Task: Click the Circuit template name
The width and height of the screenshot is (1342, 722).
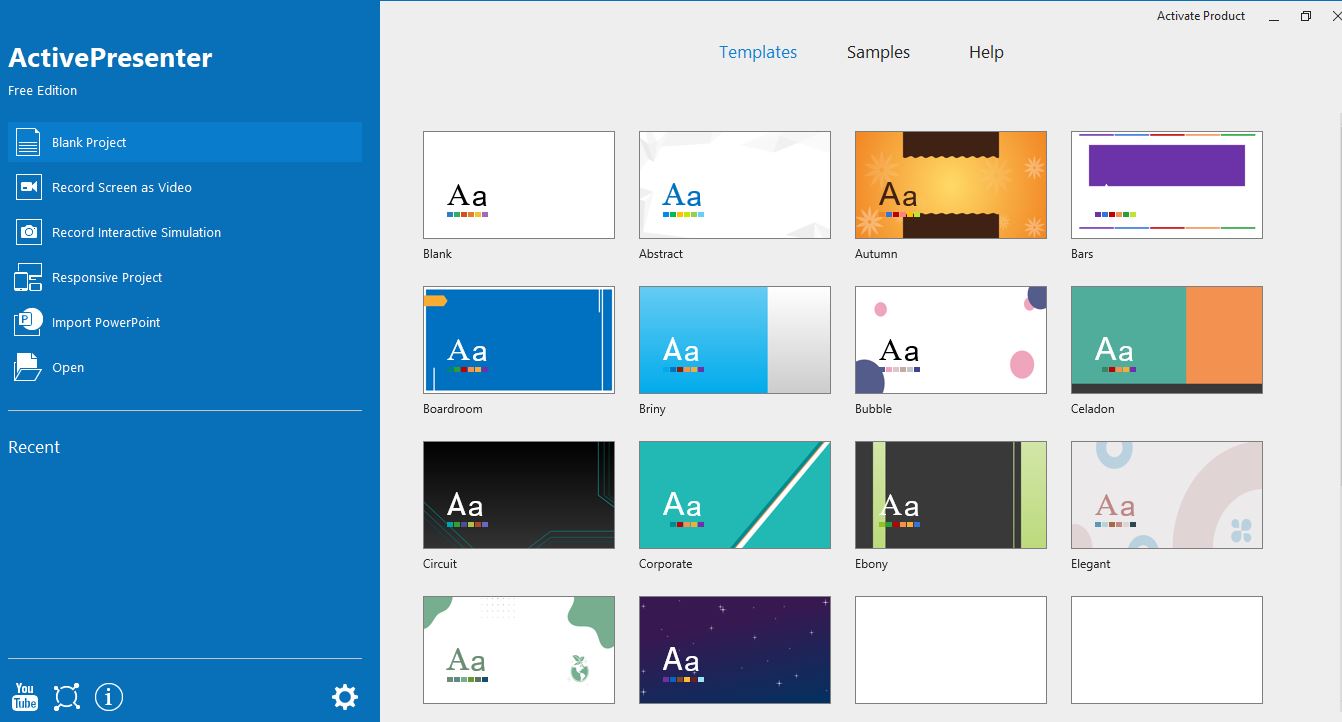Action: tap(440, 564)
